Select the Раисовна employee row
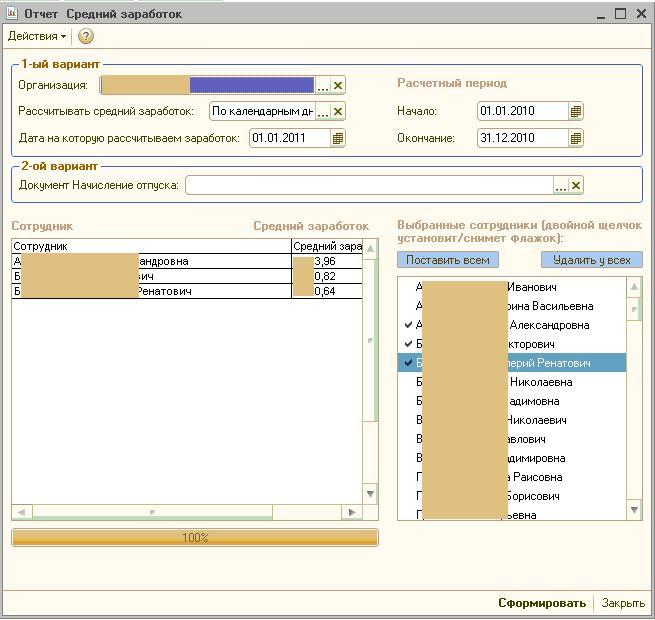Viewport: 655px width, 620px height. coord(512,477)
